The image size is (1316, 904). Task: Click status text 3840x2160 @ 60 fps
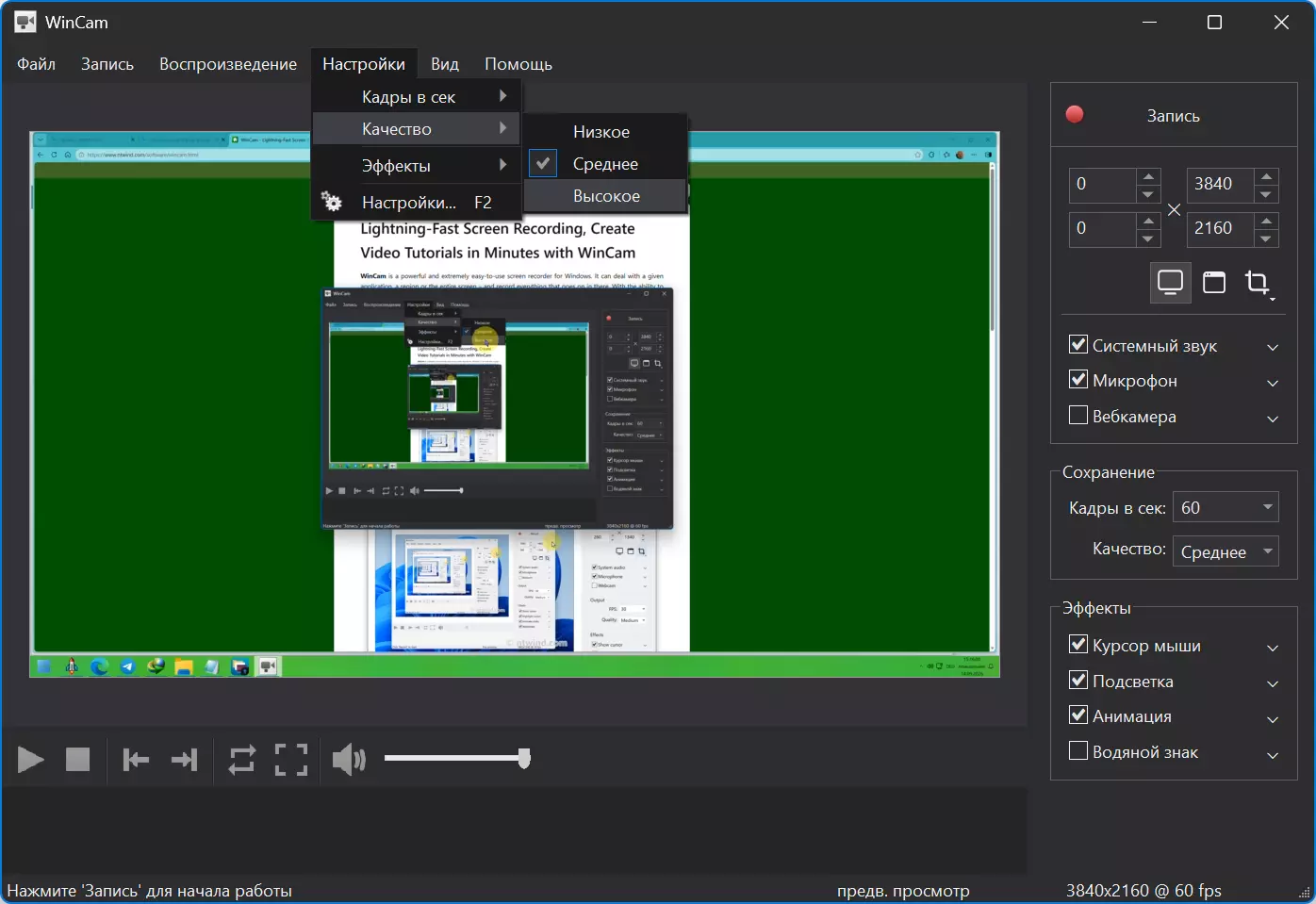(x=1143, y=891)
